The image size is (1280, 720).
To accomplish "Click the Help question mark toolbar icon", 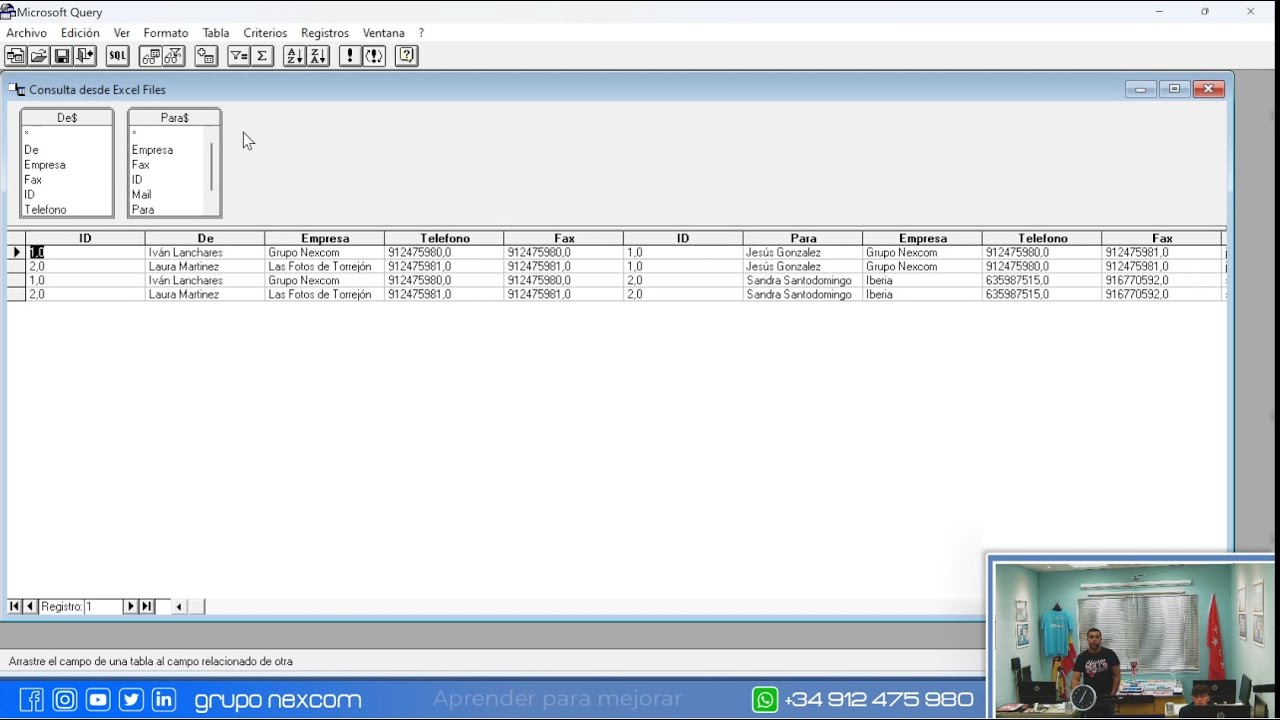I will (406, 56).
